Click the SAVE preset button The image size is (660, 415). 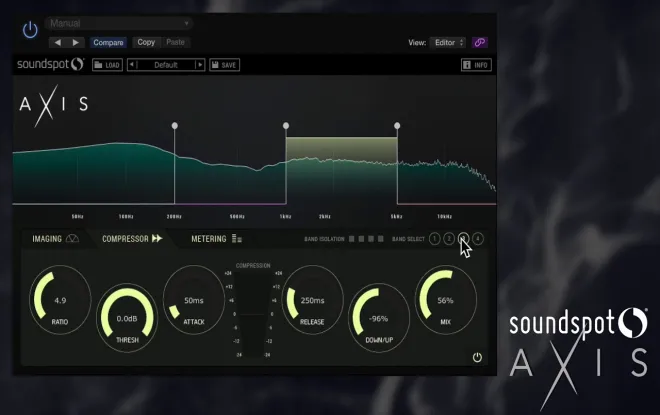pyautogui.click(x=224, y=65)
